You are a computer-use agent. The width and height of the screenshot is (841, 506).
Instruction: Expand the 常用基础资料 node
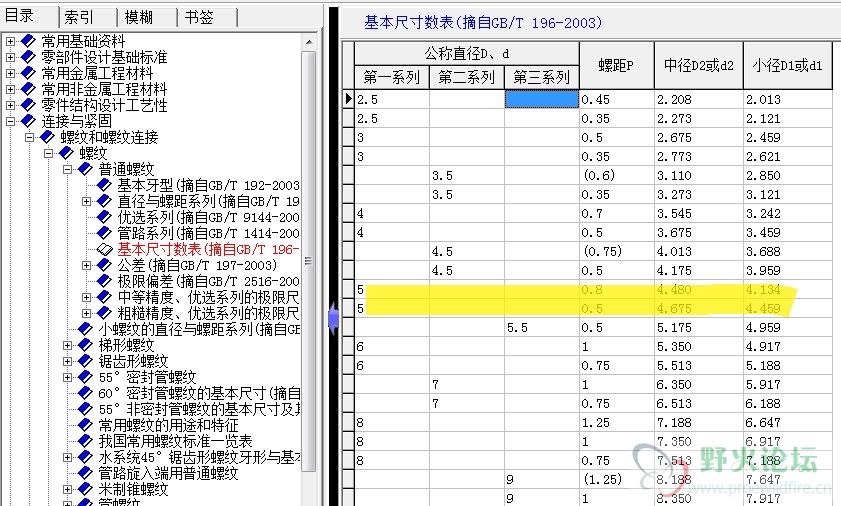(11, 41)
